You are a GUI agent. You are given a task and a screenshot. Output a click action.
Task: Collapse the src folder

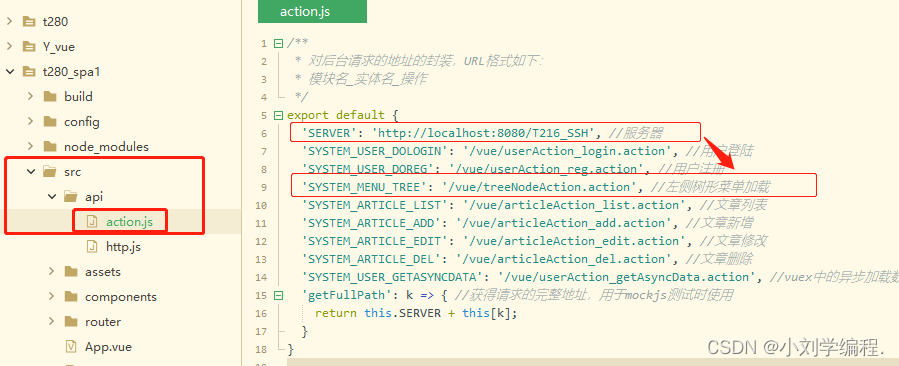pyautogui.click(x=30, y=172)
